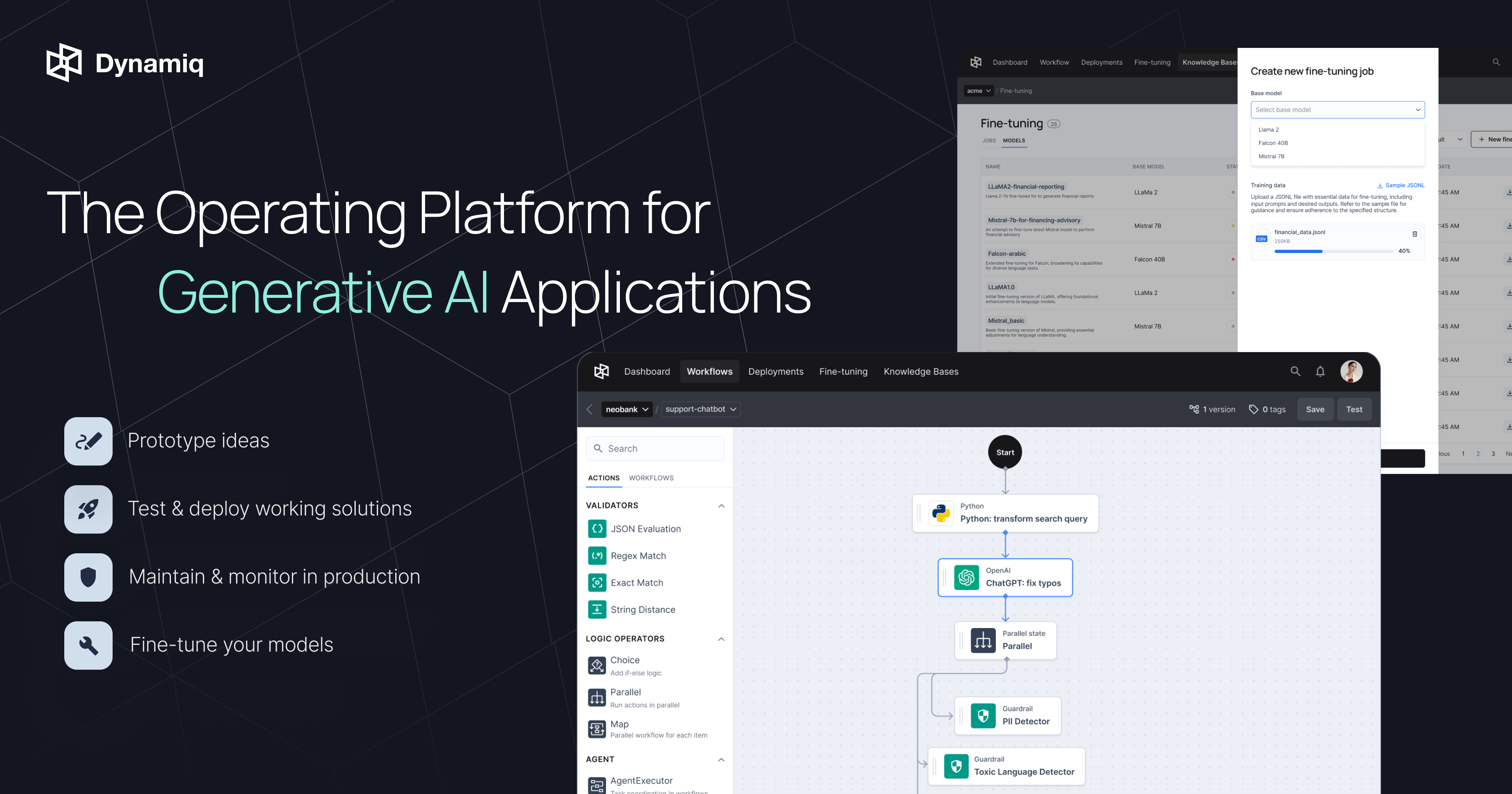Image resolution: width=1512 pixels, height=794 pixels.
Task: Click the String Distance validator icon
Action: click(597, 610)
